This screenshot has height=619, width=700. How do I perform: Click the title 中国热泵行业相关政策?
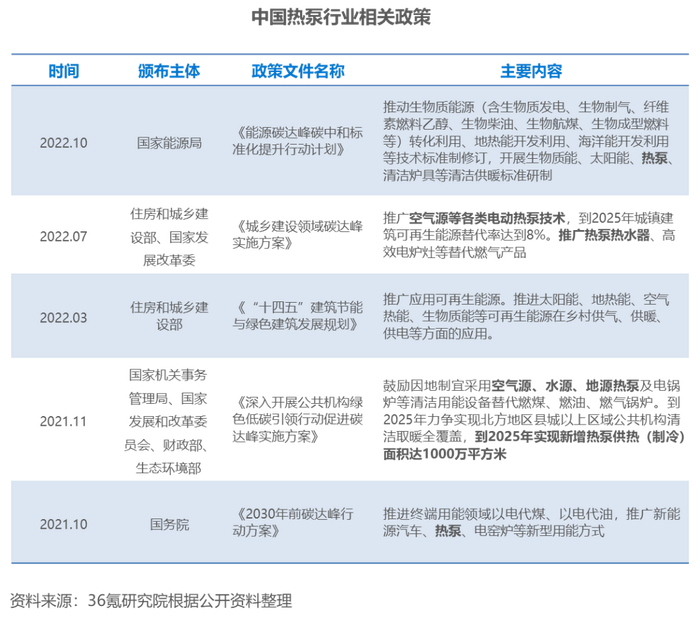point(341,18)
